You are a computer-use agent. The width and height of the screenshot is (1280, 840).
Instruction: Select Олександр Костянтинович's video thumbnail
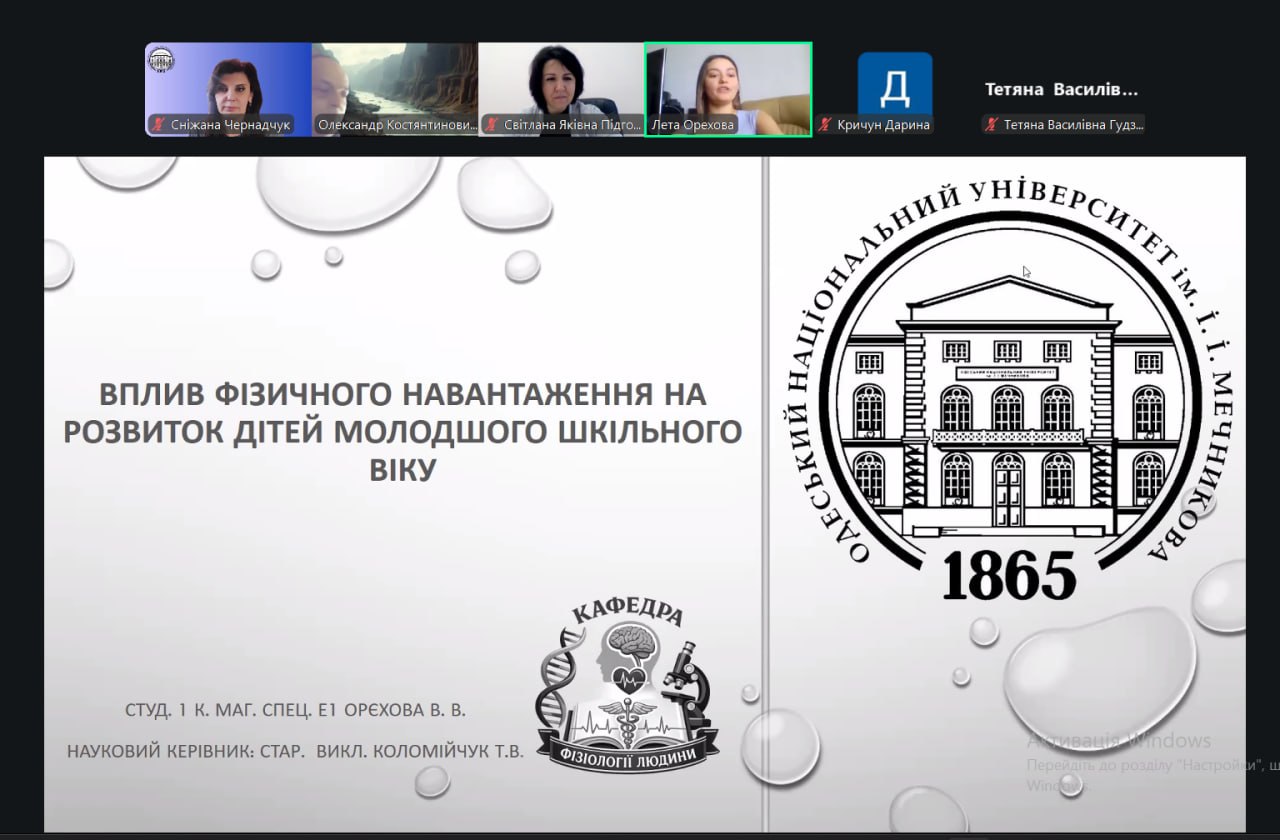(x=395, y=89)
